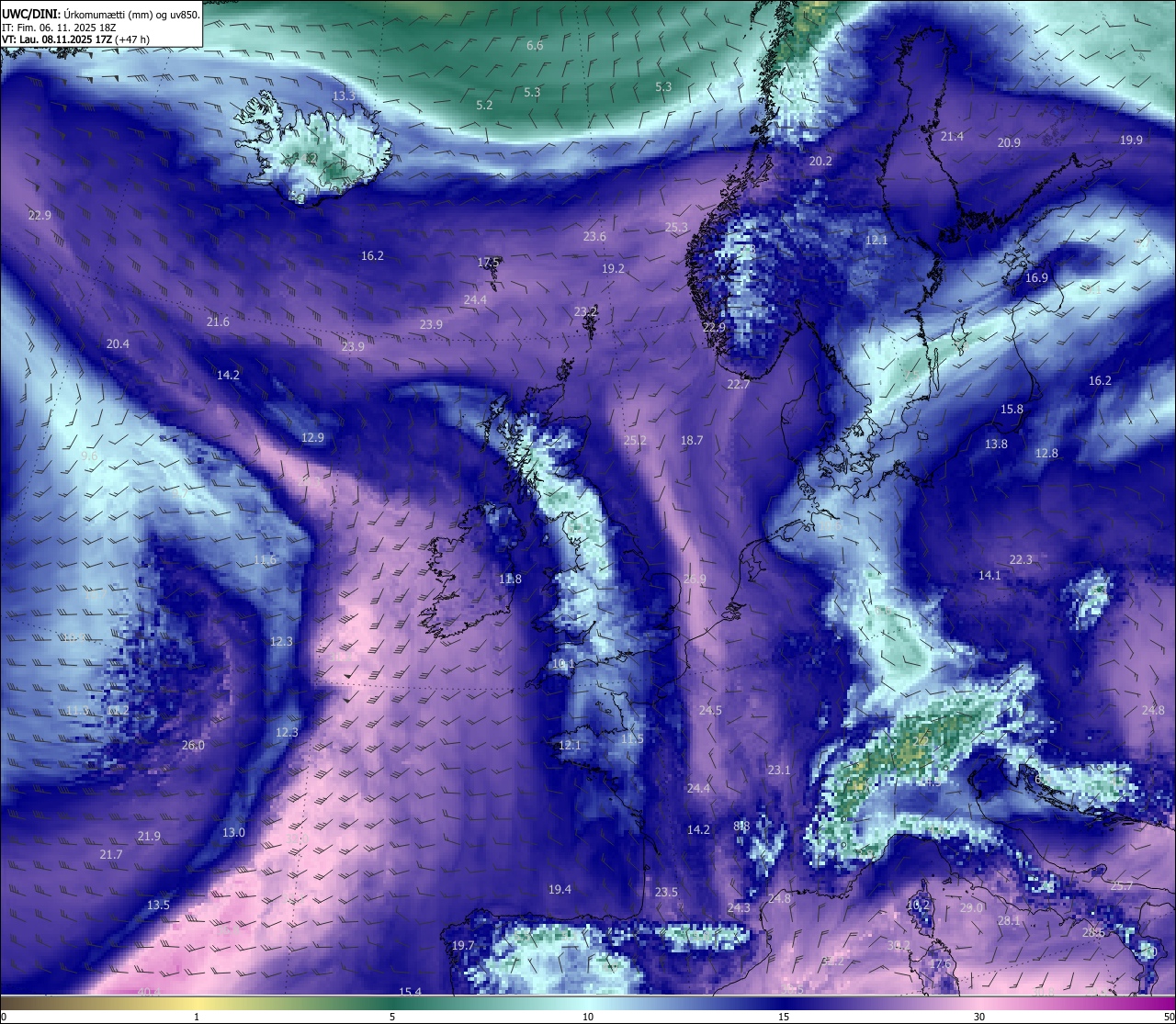
Task: Click the title text 'UWC/DINI: Úrkomumætti (mm) og uv850.'
Action: tap(100, 14)
